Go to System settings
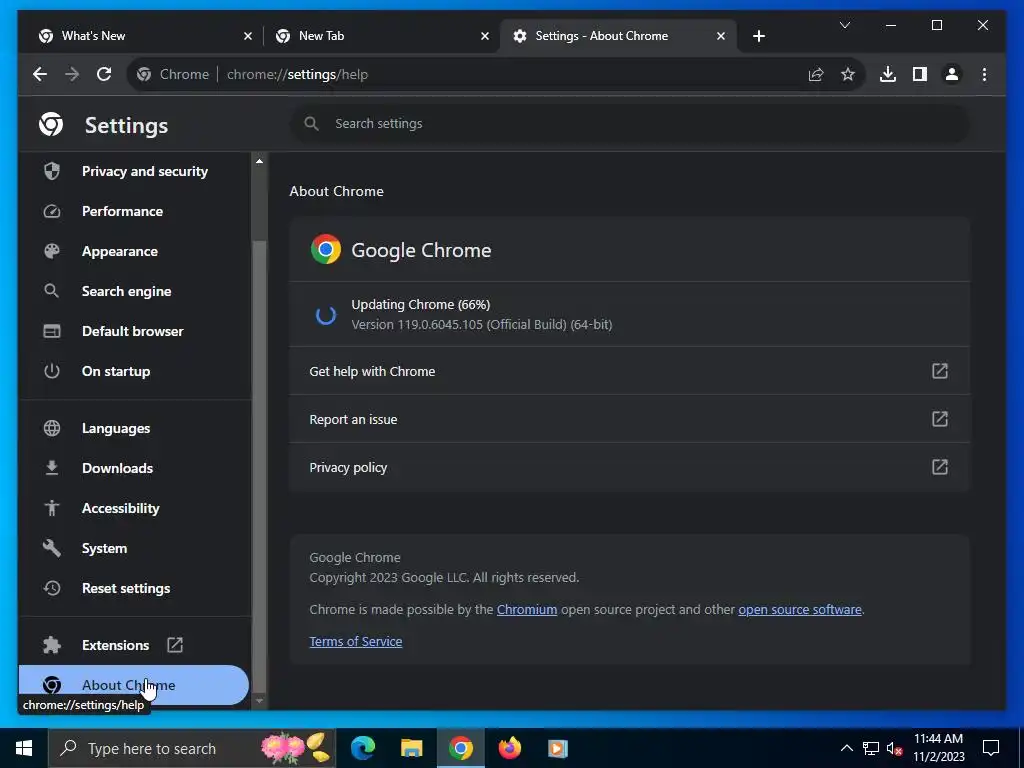The height and width of the screenshot is (768, 1024). pos(135,549)
